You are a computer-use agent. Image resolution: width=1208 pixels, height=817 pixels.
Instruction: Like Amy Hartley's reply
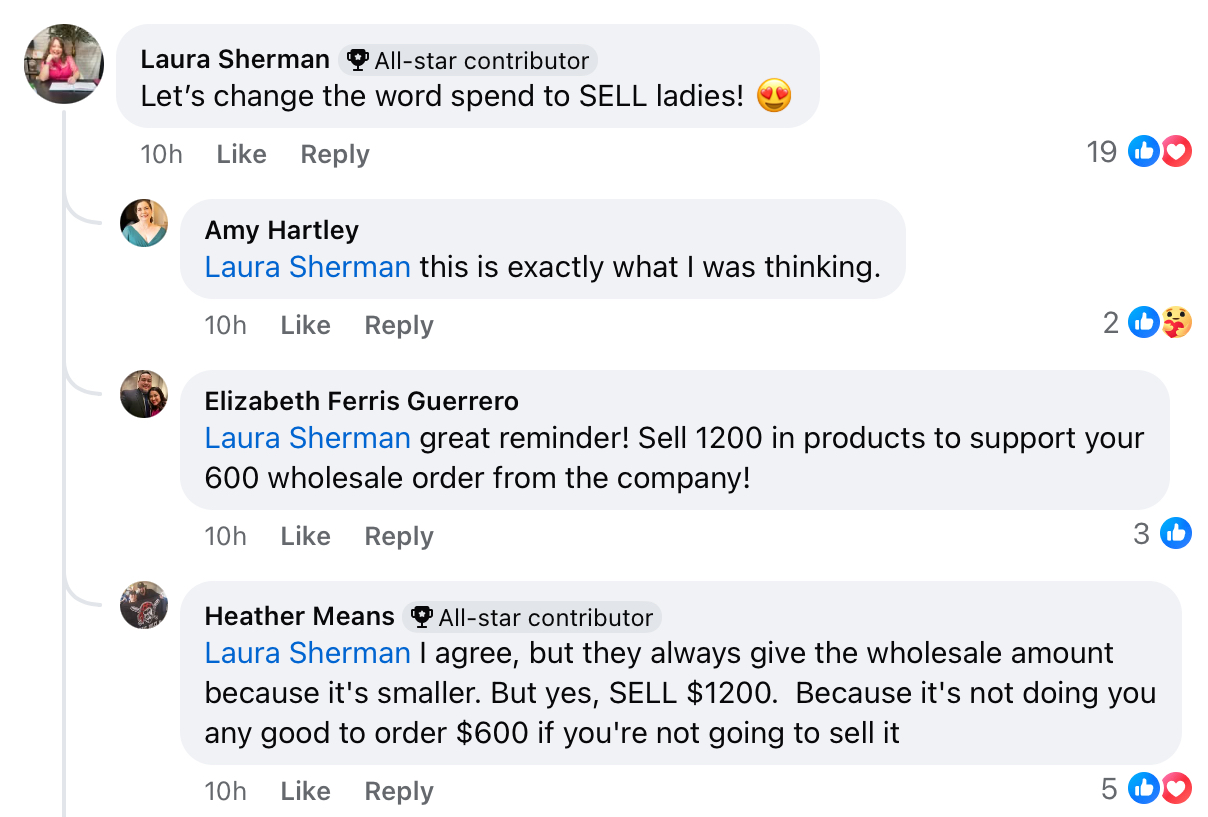(x=306, y=325)
